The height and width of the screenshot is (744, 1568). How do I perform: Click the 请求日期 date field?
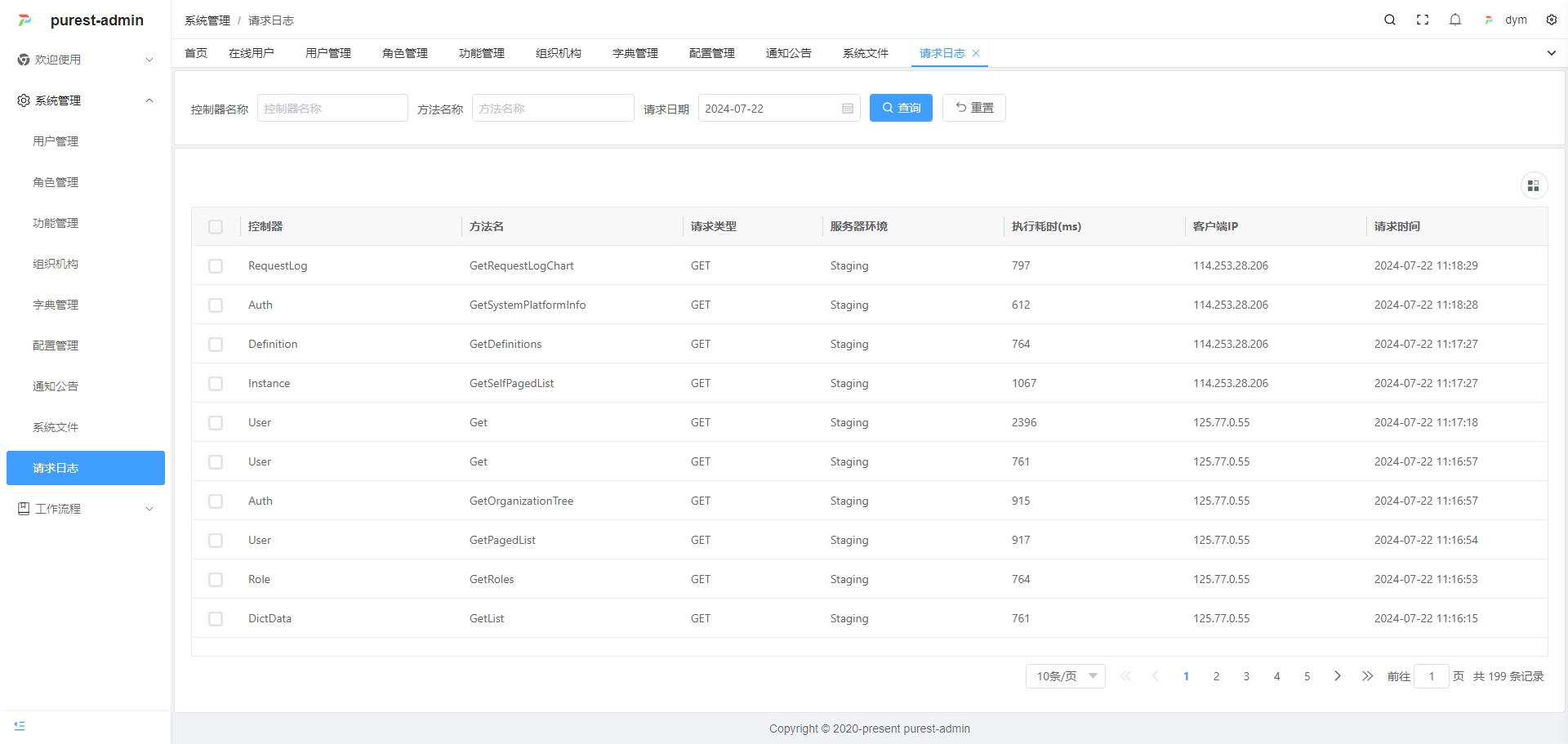[779, 108]
